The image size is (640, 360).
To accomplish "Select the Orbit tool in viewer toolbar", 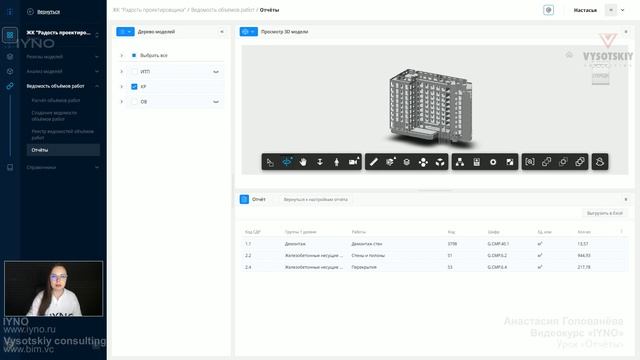I will point(287,162).
